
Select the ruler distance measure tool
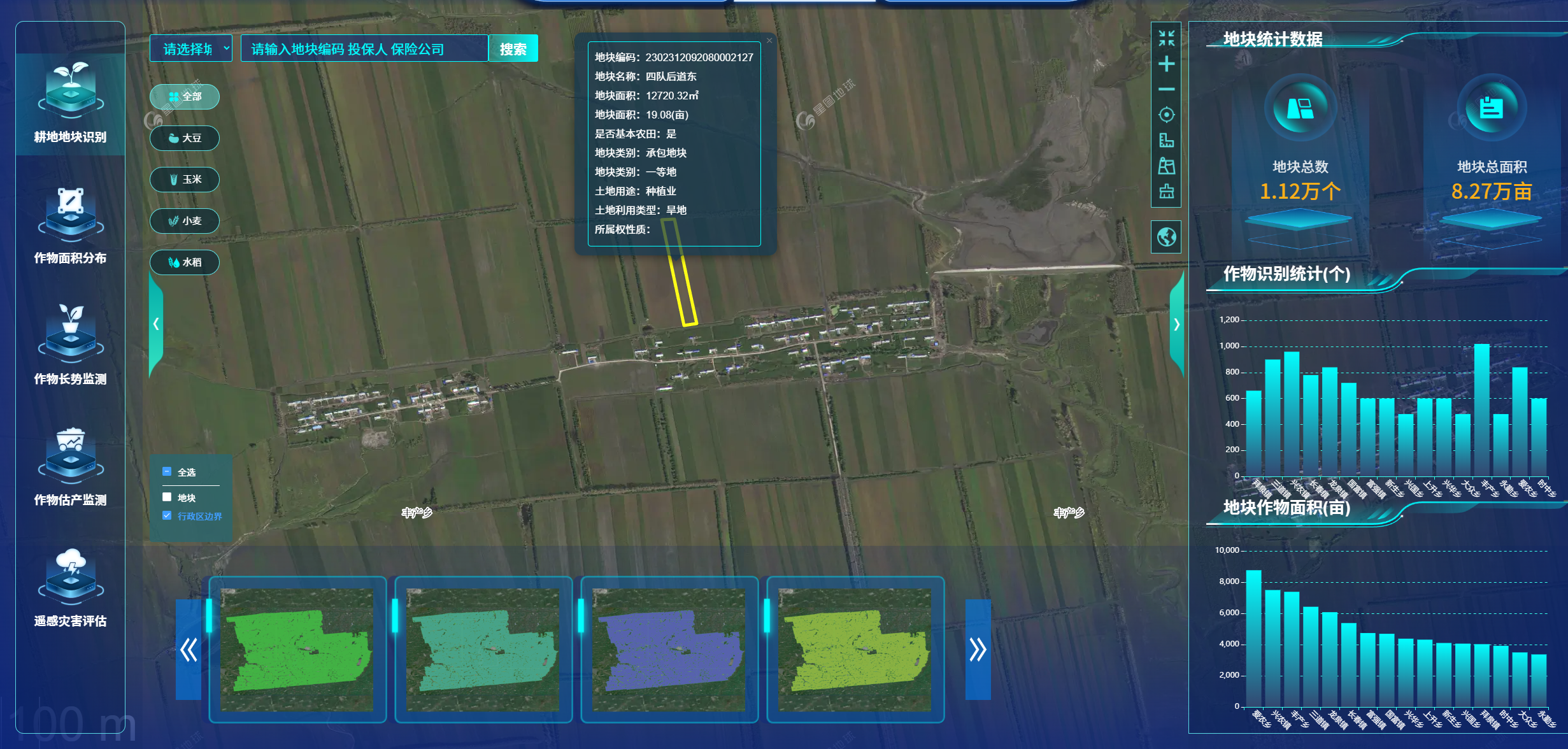(x=1166, y=140)
